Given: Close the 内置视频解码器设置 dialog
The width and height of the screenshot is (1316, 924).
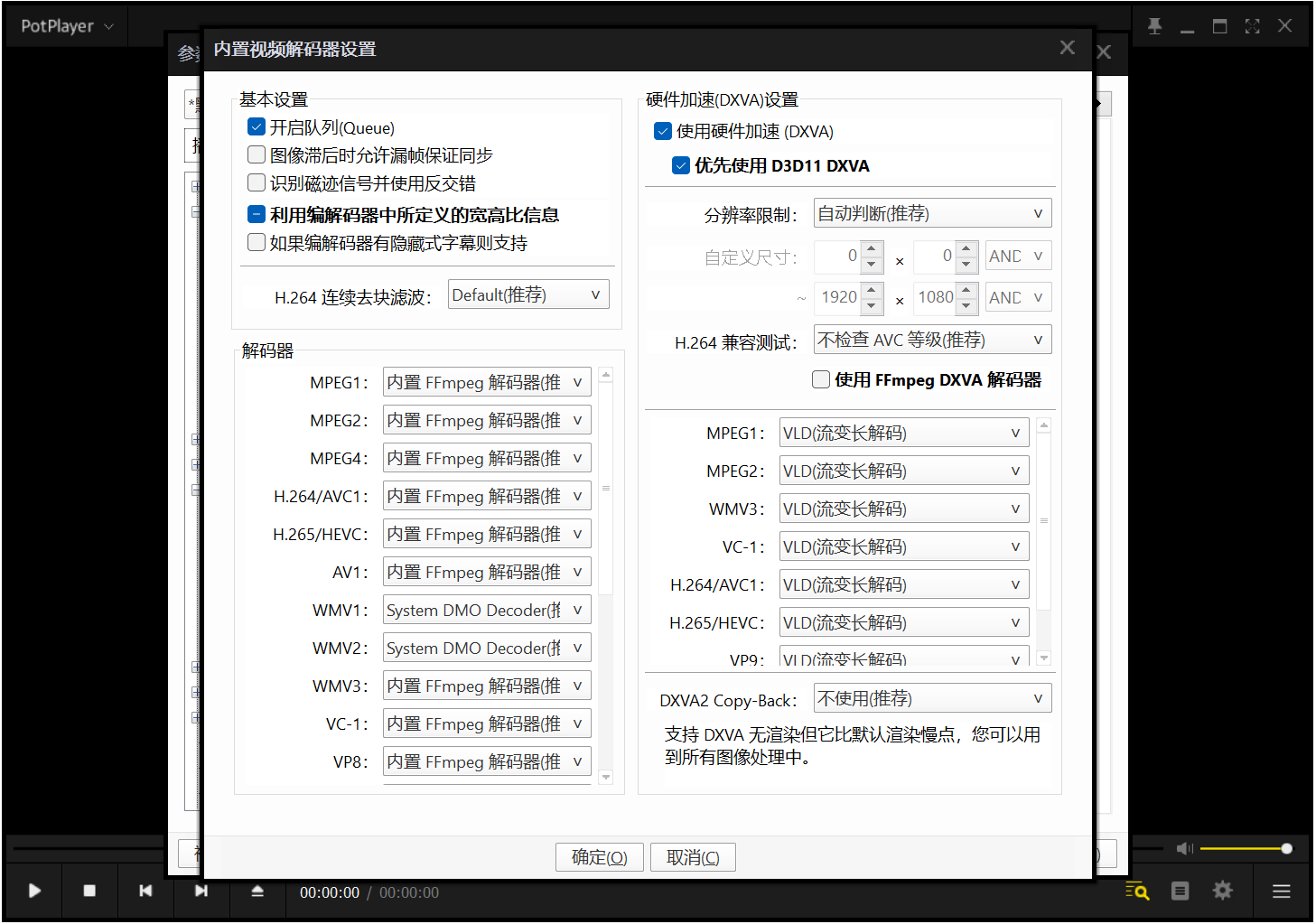Looking at the screenshot, I should point(1067,48).
